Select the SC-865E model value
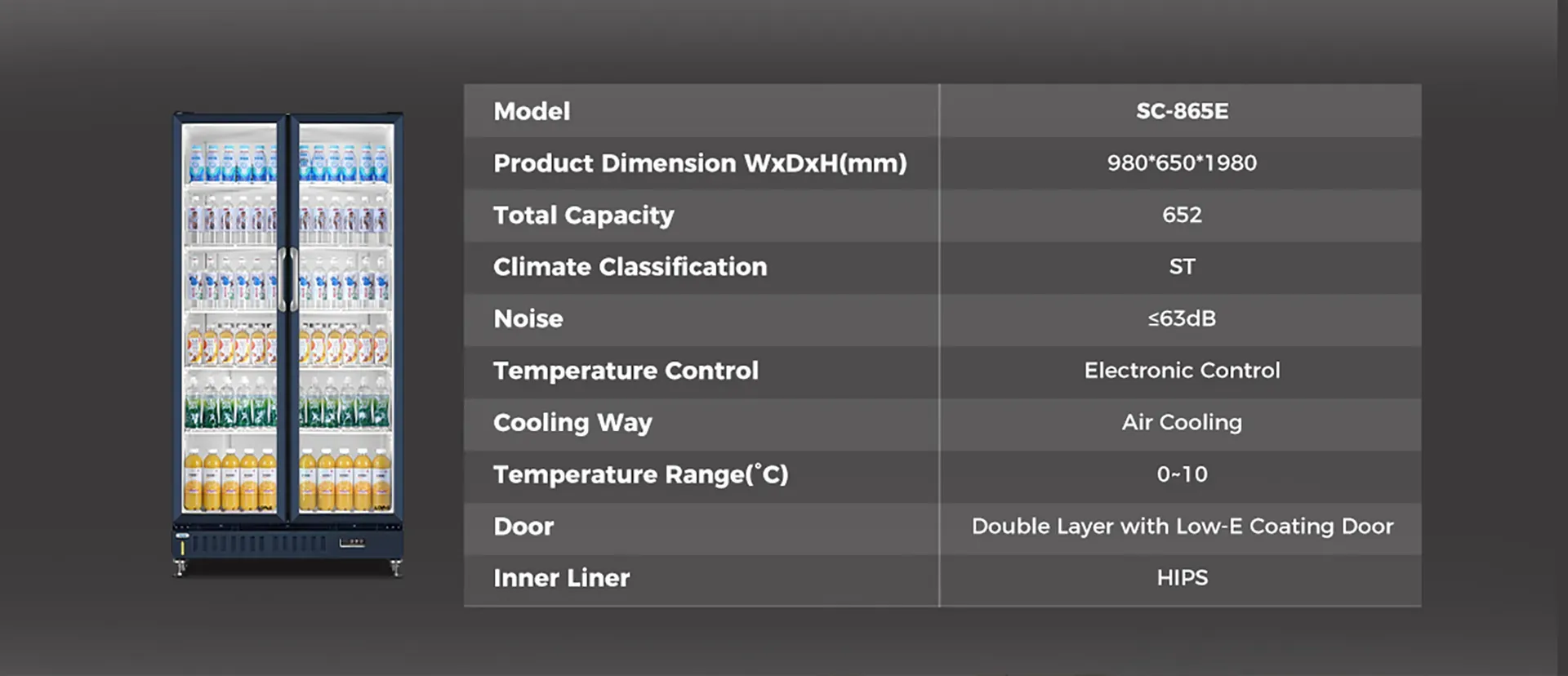The width and height of the screenshot is (1568, 676). pyautogui.click(x=1182, y=111)
